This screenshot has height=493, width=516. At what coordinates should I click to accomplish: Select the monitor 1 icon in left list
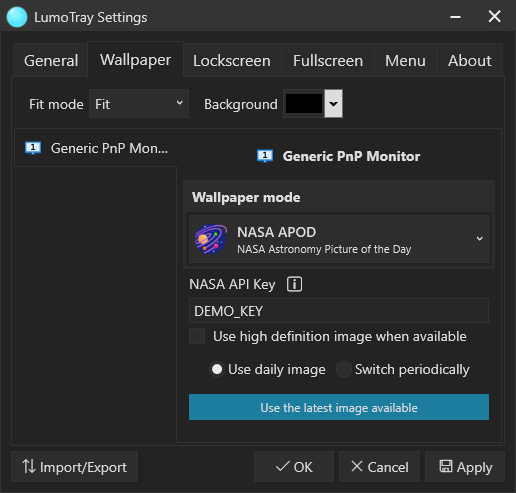click(x=33, y=148)
